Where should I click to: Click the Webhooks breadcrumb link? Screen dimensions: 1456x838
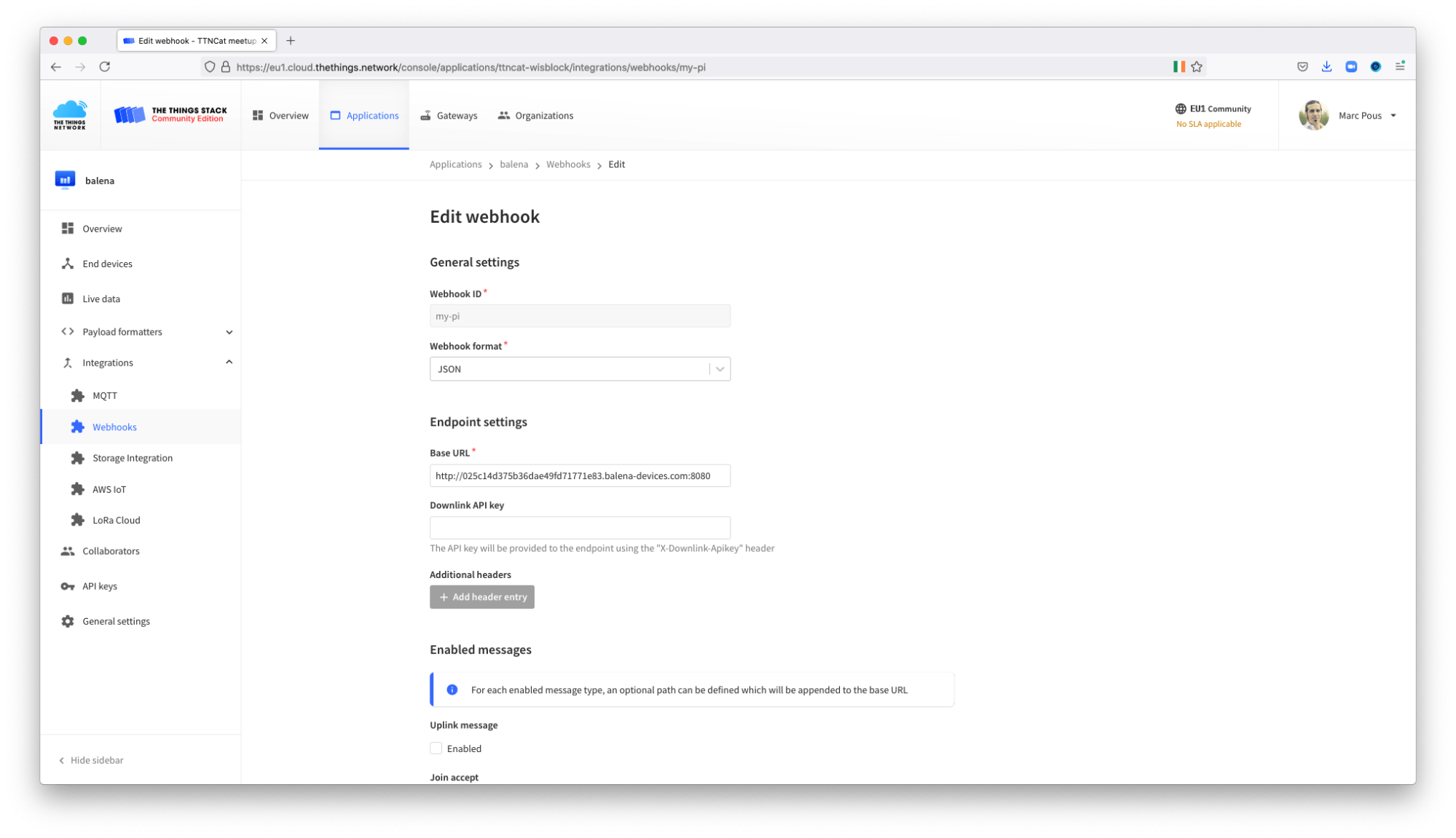(568, 165)
